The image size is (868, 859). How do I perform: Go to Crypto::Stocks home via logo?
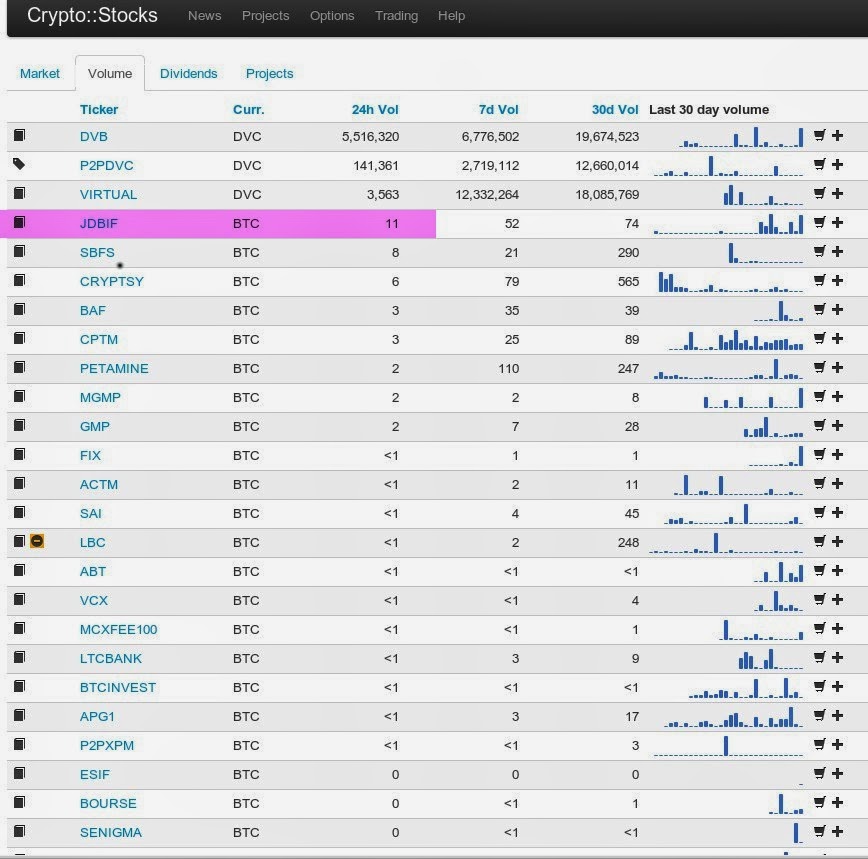click(92, 15)
